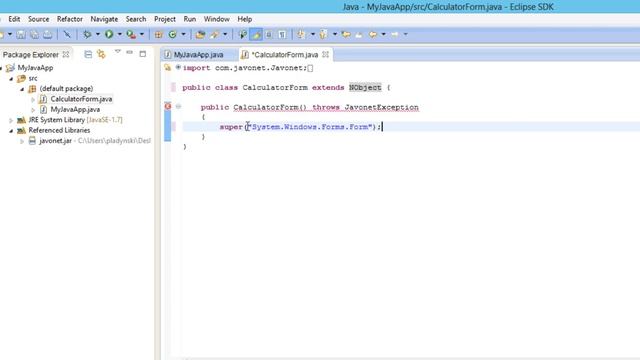This screenshot has width=640, height=360.
Task: Expand the MyJavaApp.java tree node
Action: pos(33,110)
